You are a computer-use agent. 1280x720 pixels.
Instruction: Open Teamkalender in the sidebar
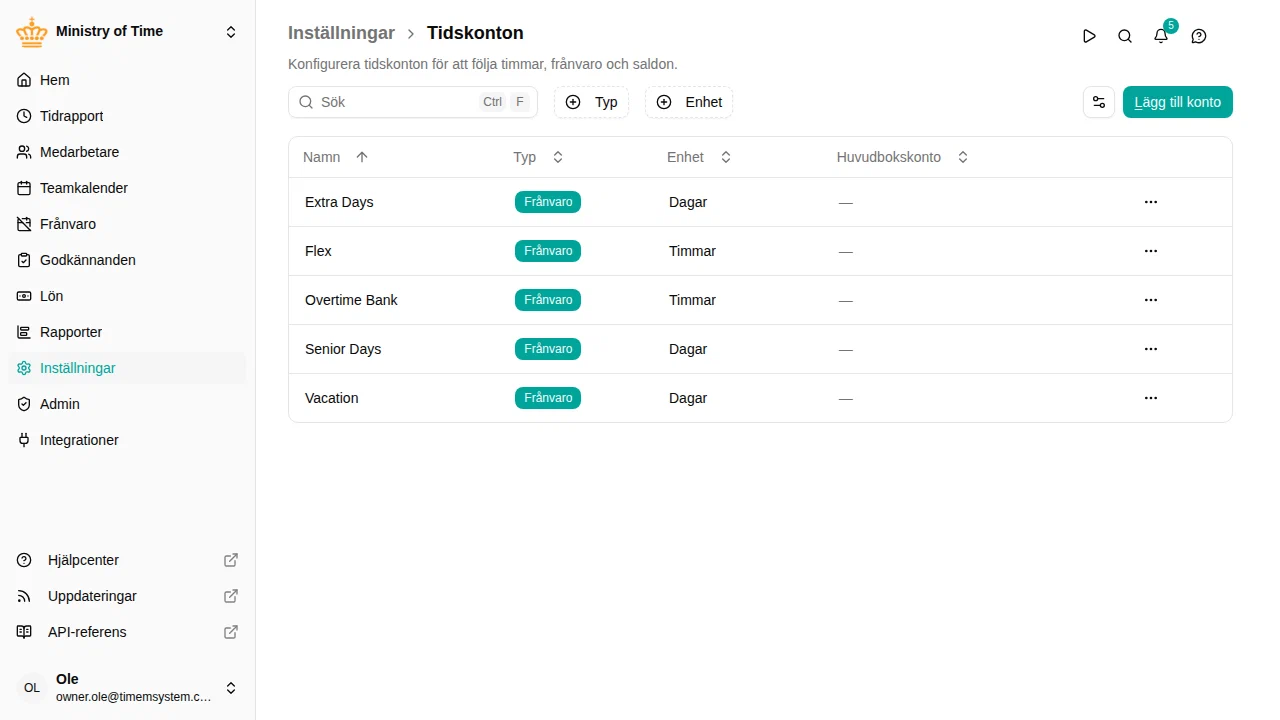click(127, 188)
